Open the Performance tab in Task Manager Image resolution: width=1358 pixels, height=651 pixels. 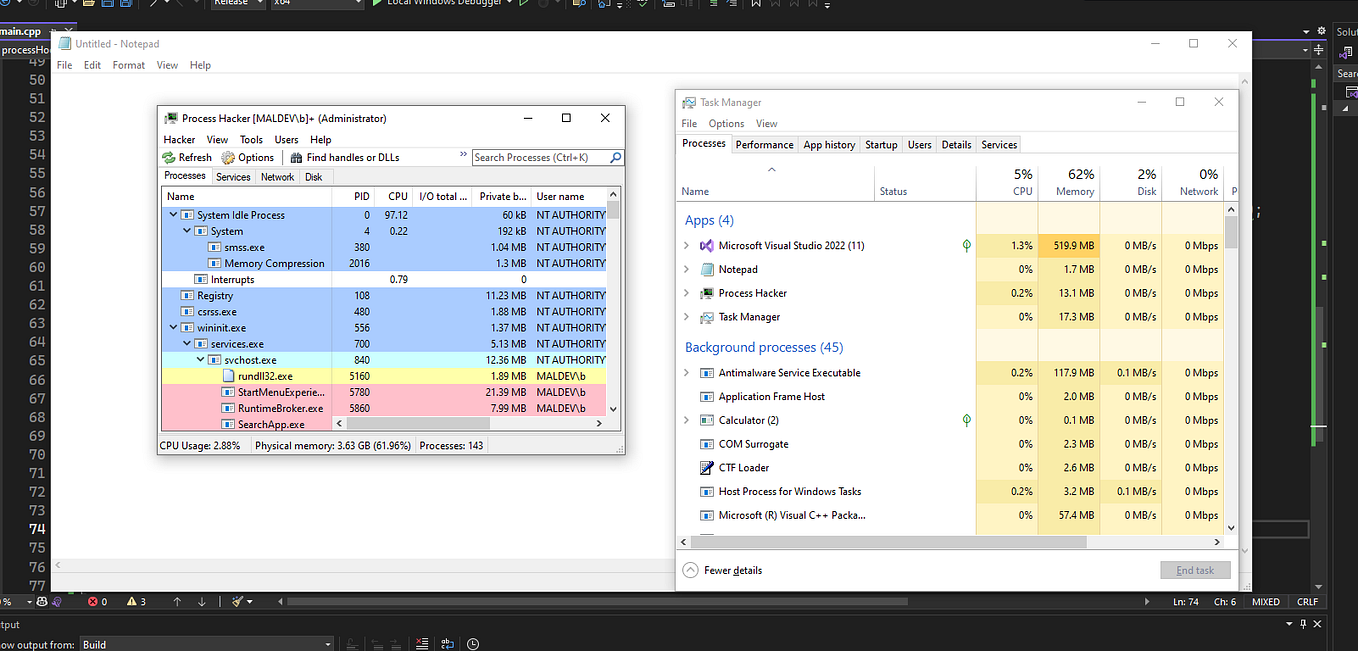[x=764, y=144]
